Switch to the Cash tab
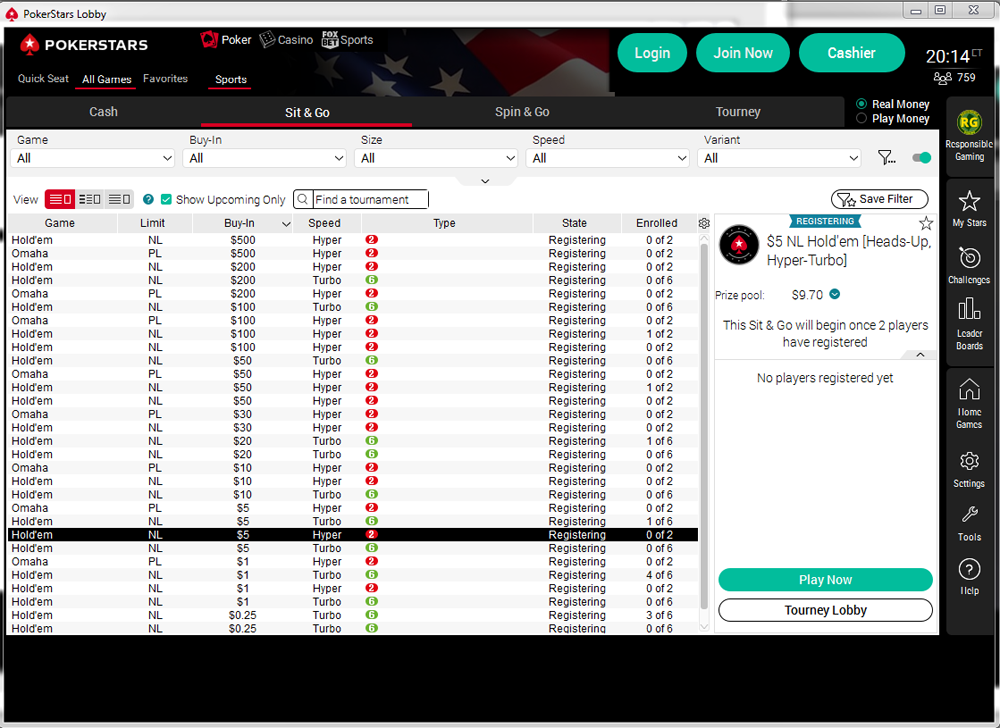The width and height of the screenshot is (1000, 728). pyautogui.click(x=103, y=112)
